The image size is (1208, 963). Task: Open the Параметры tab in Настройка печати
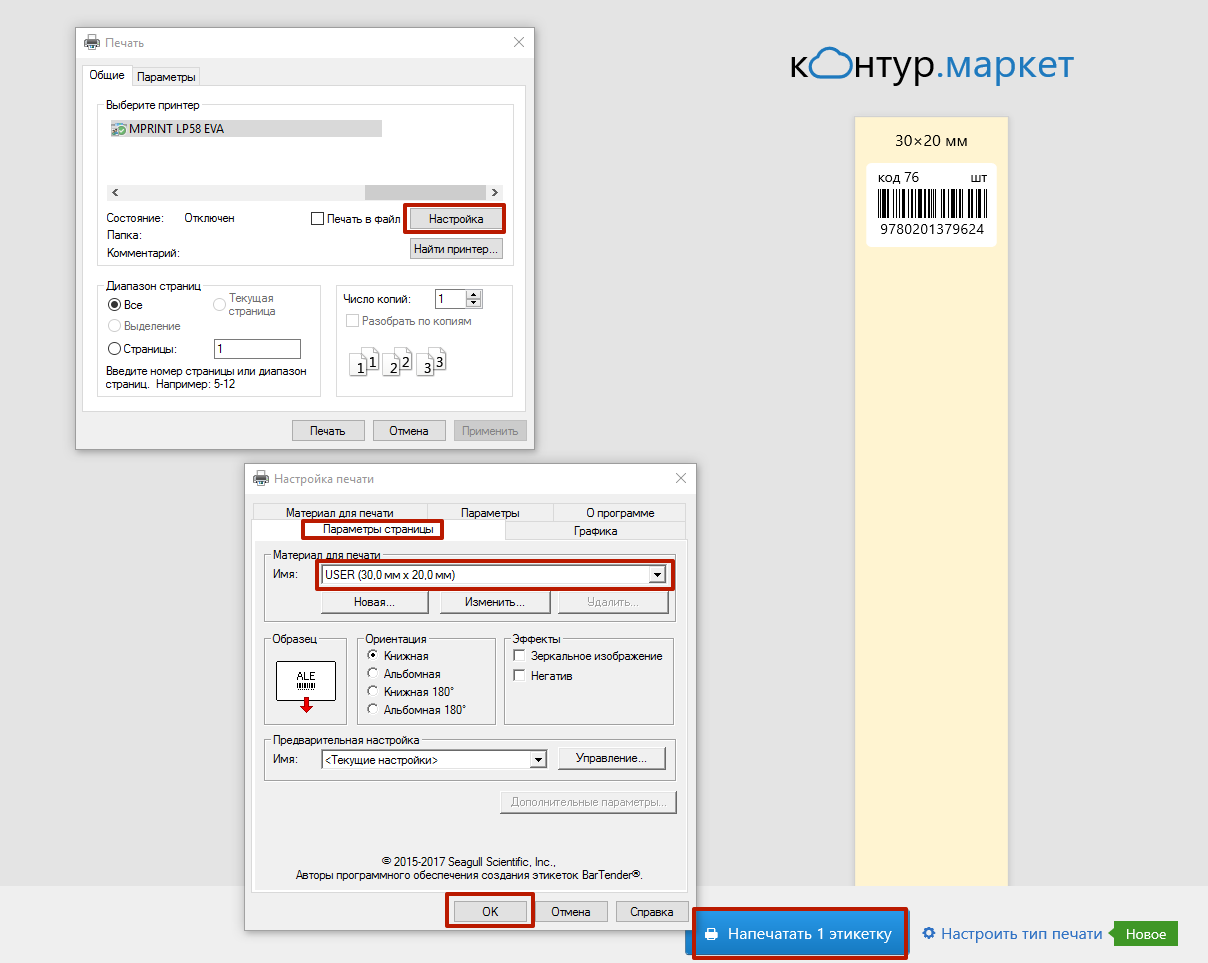pos(490,513)
